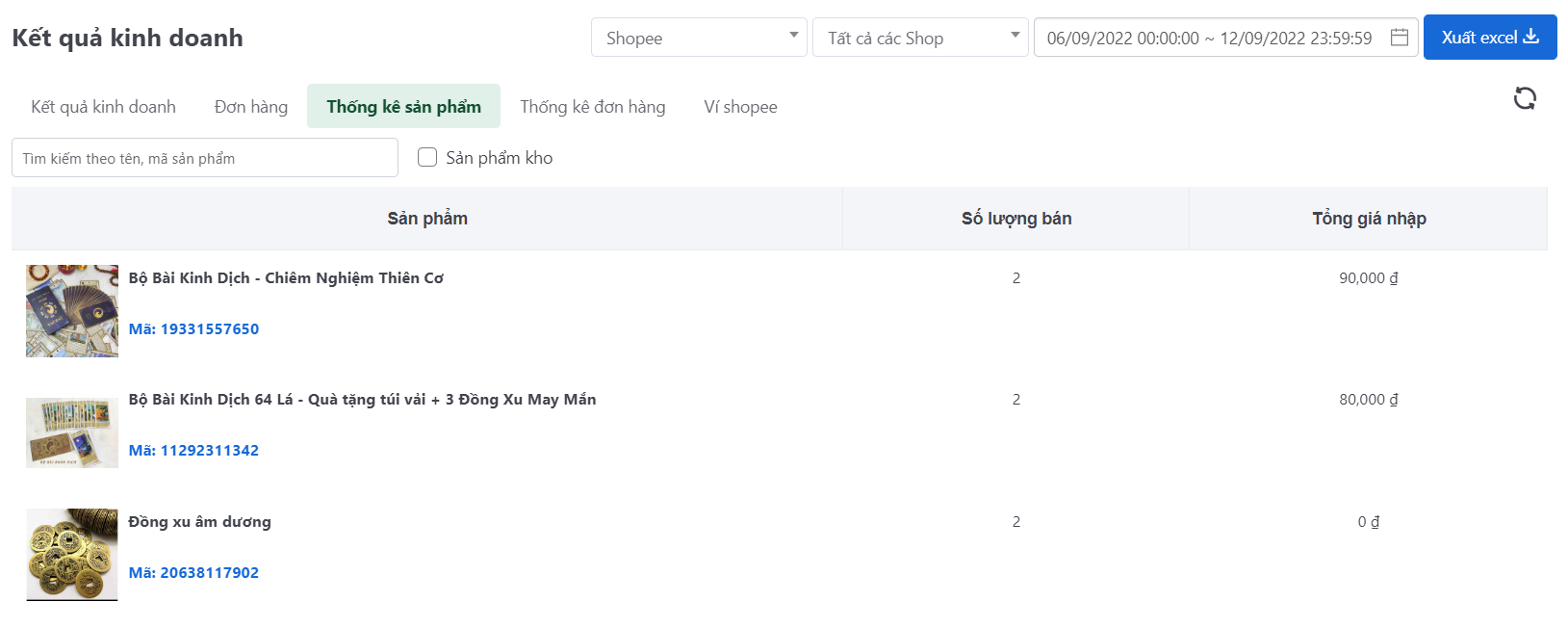Open the date range picker field
The height and width of the screenshot is (628, 1568).
click(x=1209, y=38)
